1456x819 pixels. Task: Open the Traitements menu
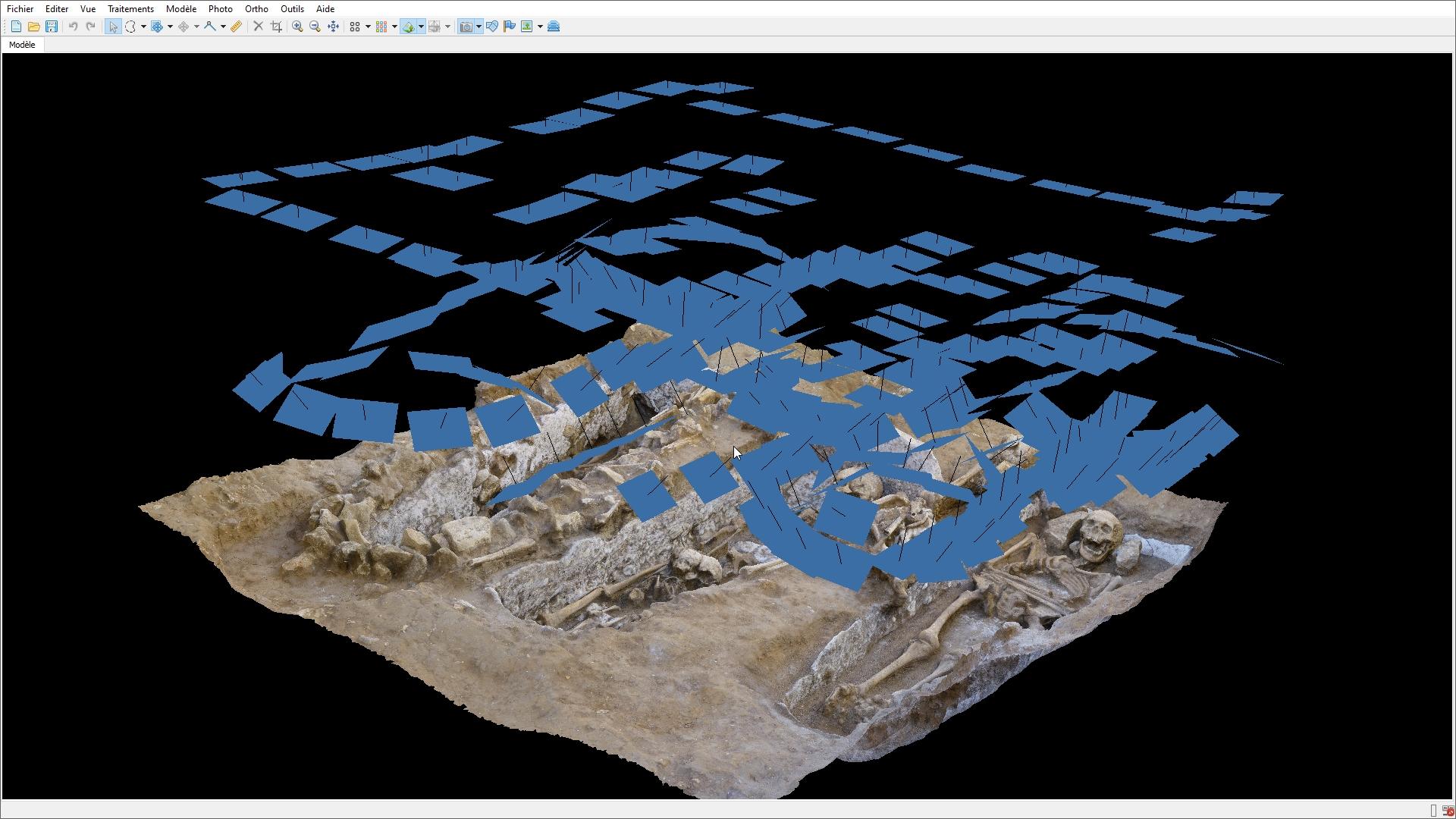tap(130, 9)
